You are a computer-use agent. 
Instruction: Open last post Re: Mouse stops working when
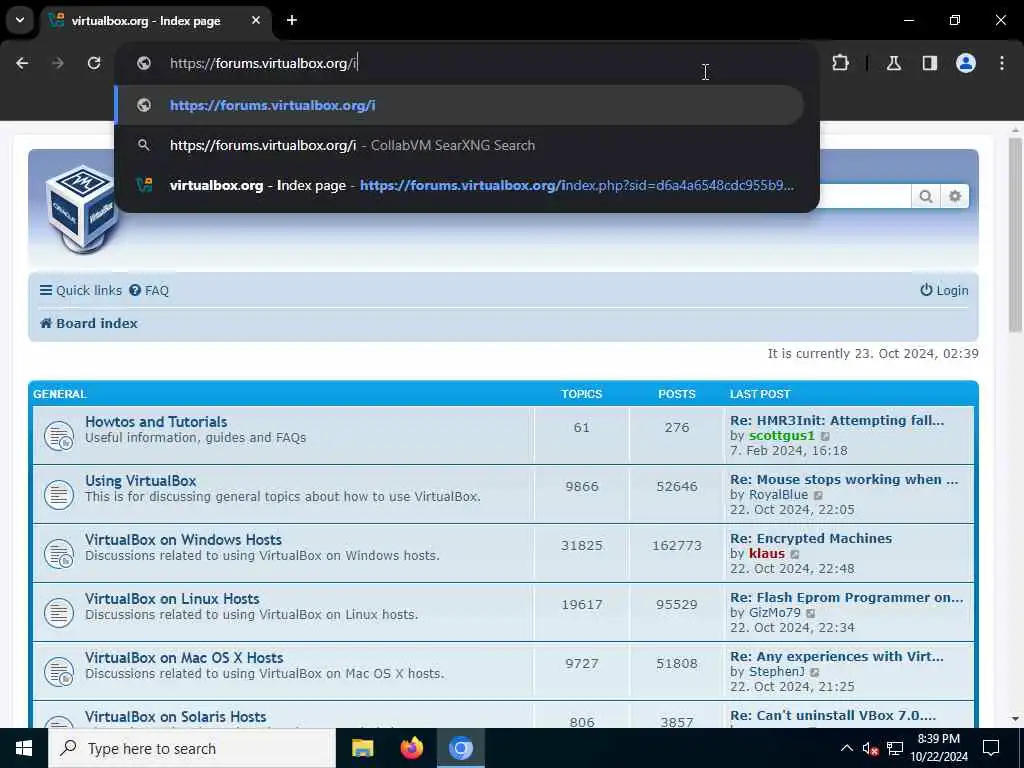coord(844,479)
